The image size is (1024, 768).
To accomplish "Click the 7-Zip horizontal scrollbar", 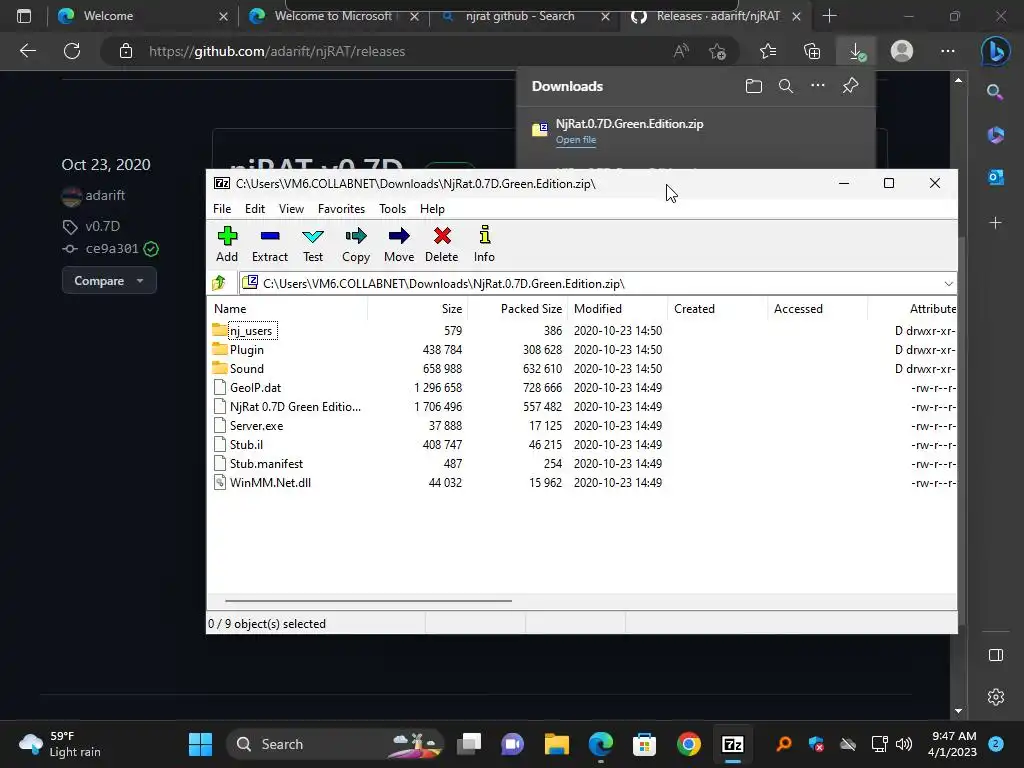I will click(x=368, y=600).
